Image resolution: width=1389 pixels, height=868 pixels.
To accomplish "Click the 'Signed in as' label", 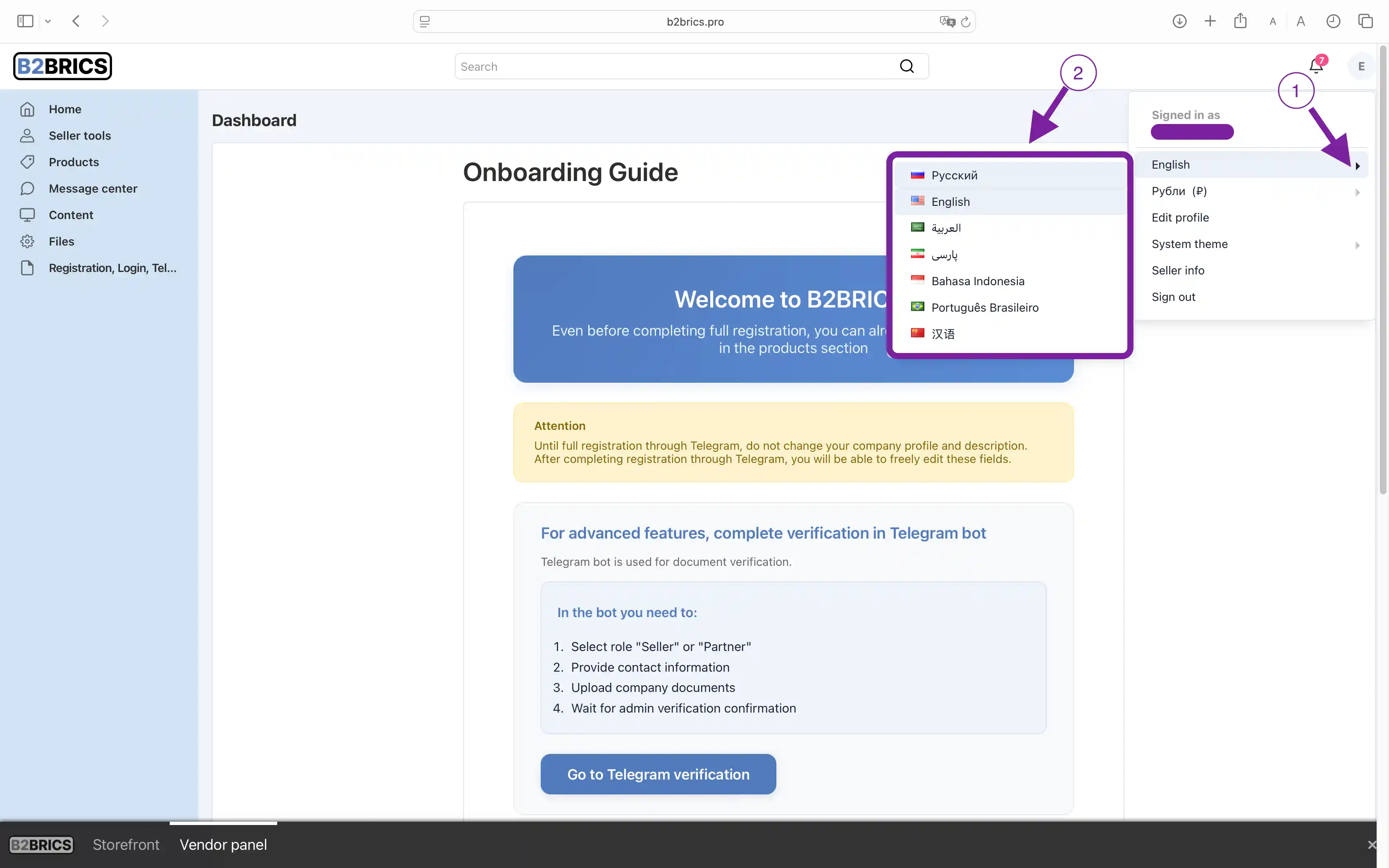I will point(1186,115).
